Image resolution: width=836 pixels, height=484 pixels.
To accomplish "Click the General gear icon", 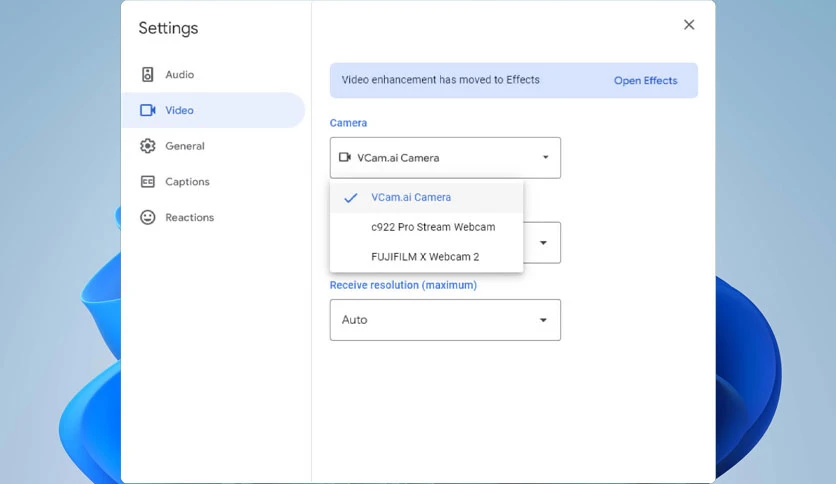I will pyautogui.click(x=148, y=146).
